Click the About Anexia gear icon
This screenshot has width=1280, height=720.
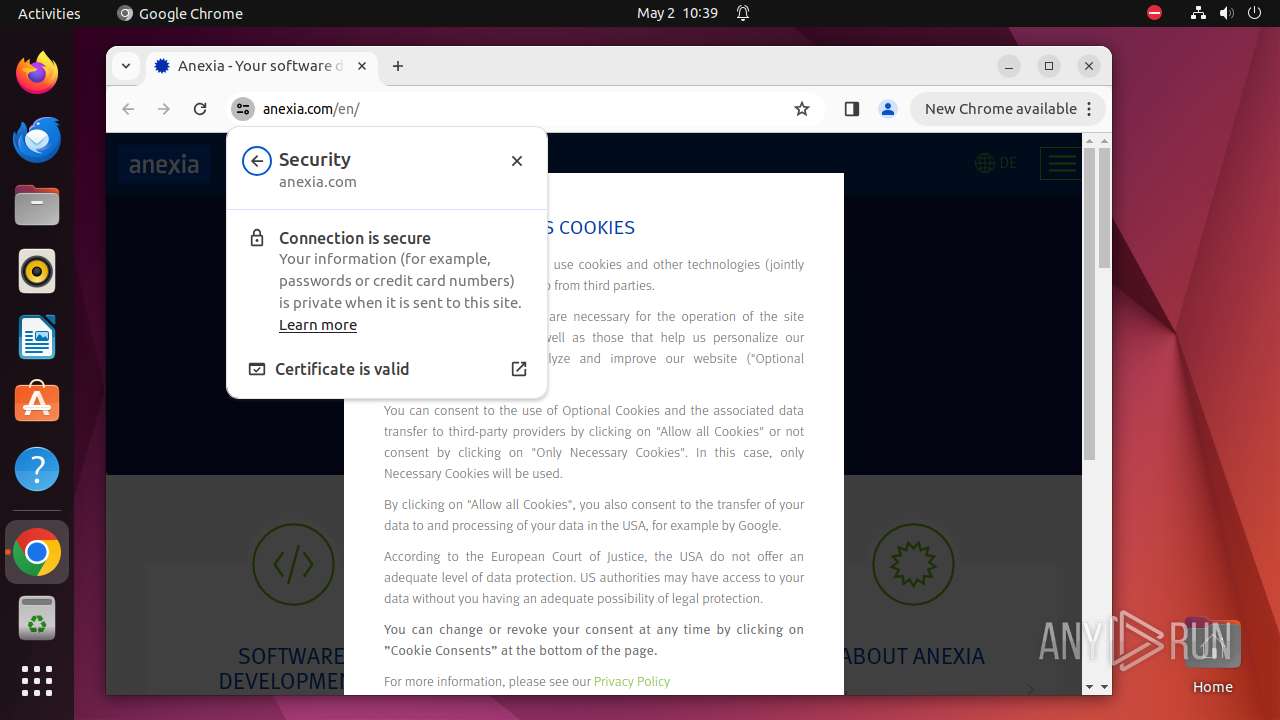913,564
